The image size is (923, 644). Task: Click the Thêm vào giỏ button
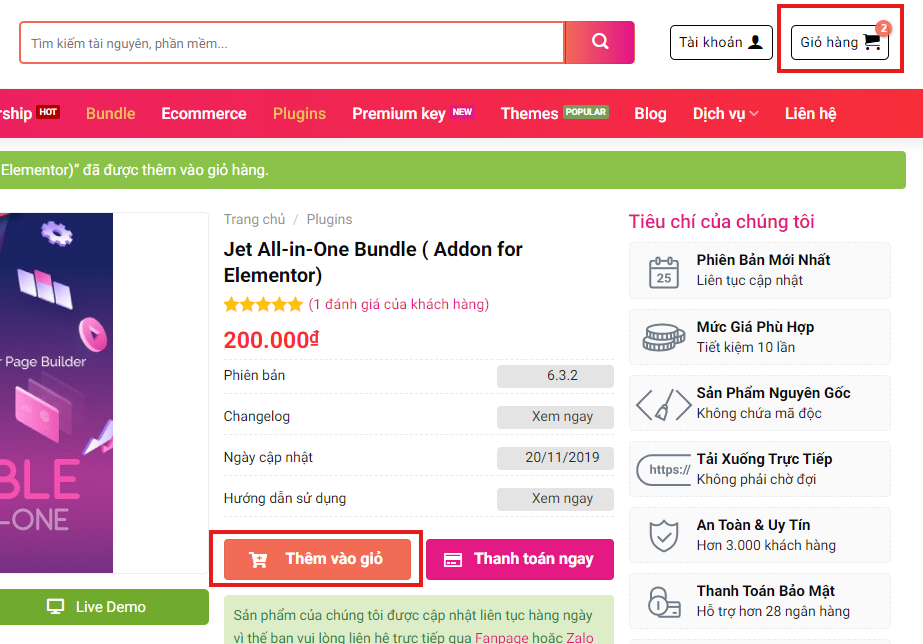point(316,559)
